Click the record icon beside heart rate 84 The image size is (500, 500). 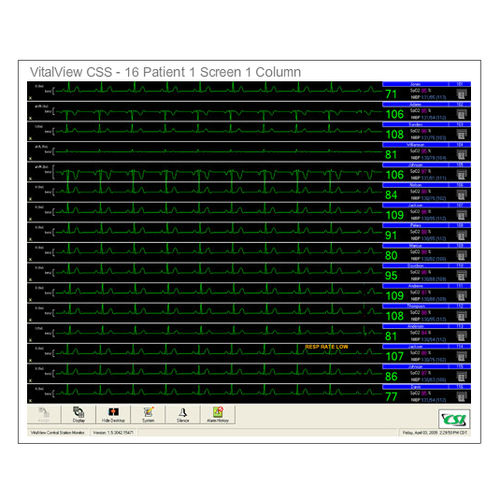point(461,196)
